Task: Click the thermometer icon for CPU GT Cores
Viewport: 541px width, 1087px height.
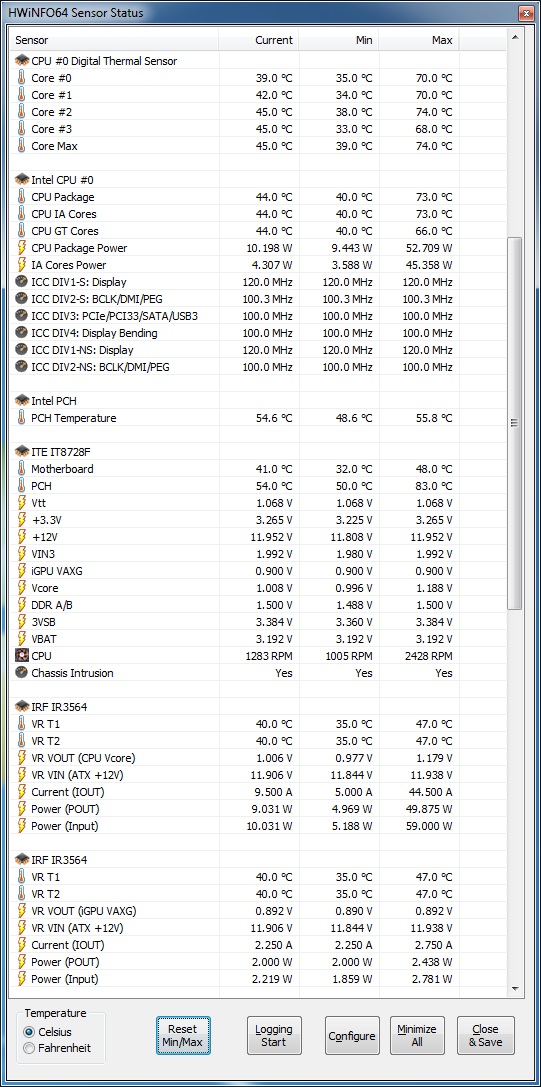Action: [x=22, y=231]
